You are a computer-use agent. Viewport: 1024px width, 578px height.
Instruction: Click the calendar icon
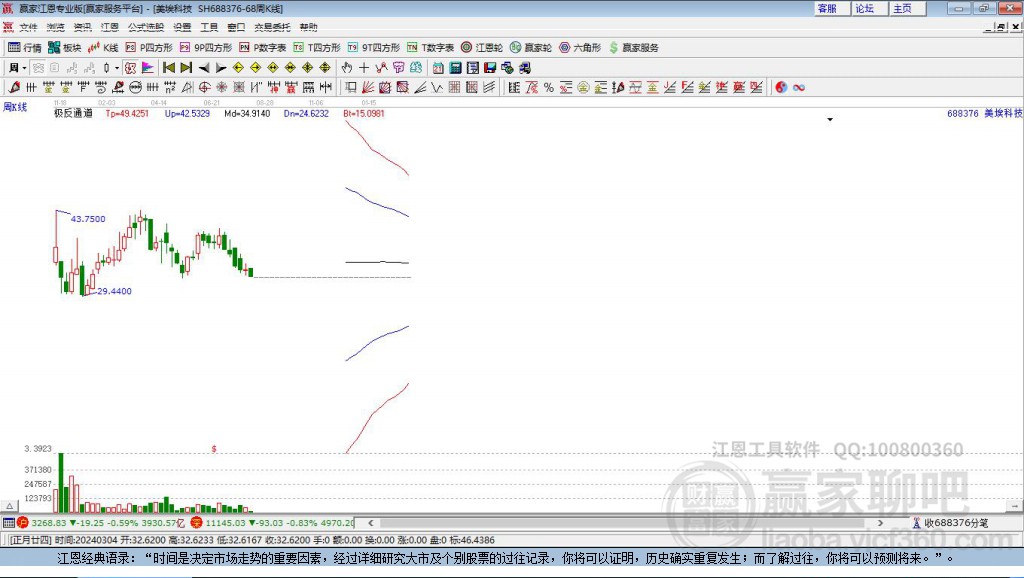pos(438,68)
